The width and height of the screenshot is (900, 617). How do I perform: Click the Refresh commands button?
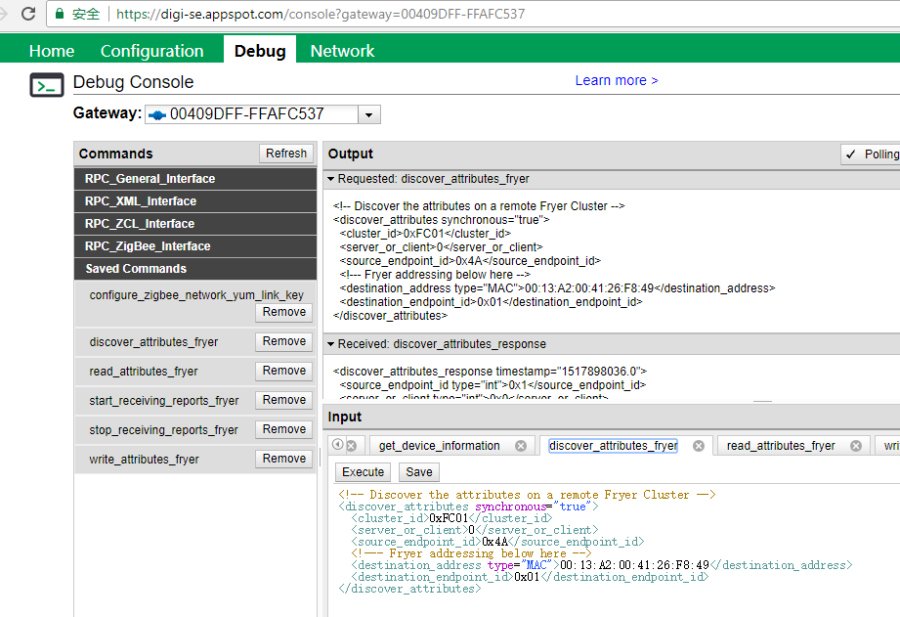tap(286, 154)
